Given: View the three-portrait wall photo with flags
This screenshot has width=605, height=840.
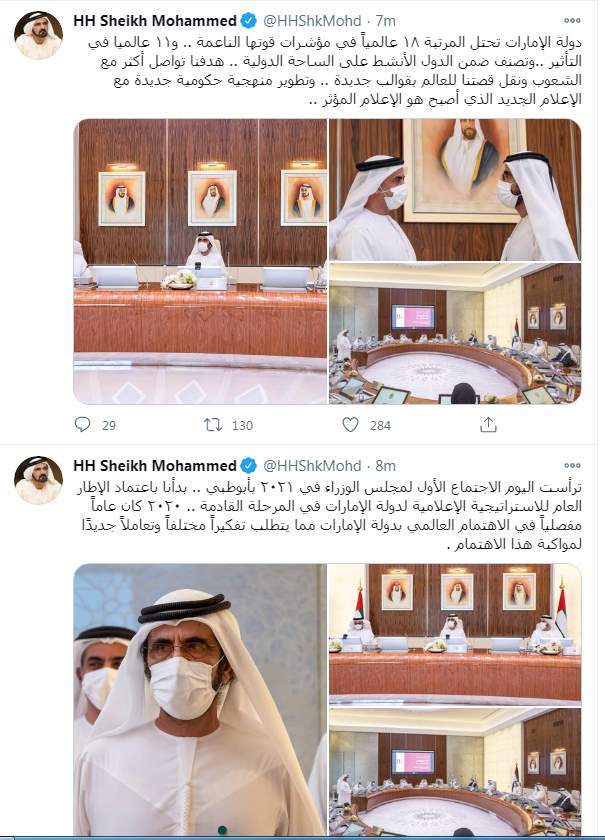Looking at the screenshot, I should tap(455, 634).
